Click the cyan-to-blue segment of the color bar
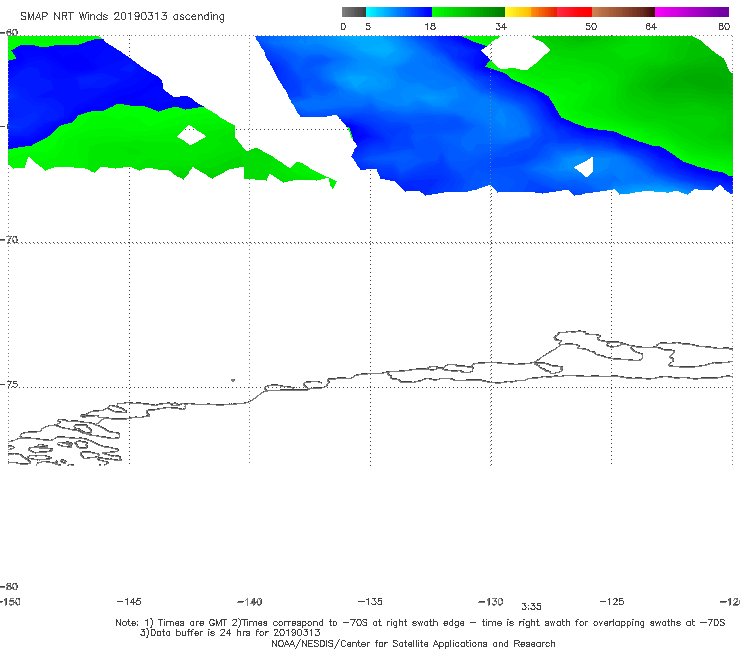Viewport: 740px width, 650px height. pos(399,12)
